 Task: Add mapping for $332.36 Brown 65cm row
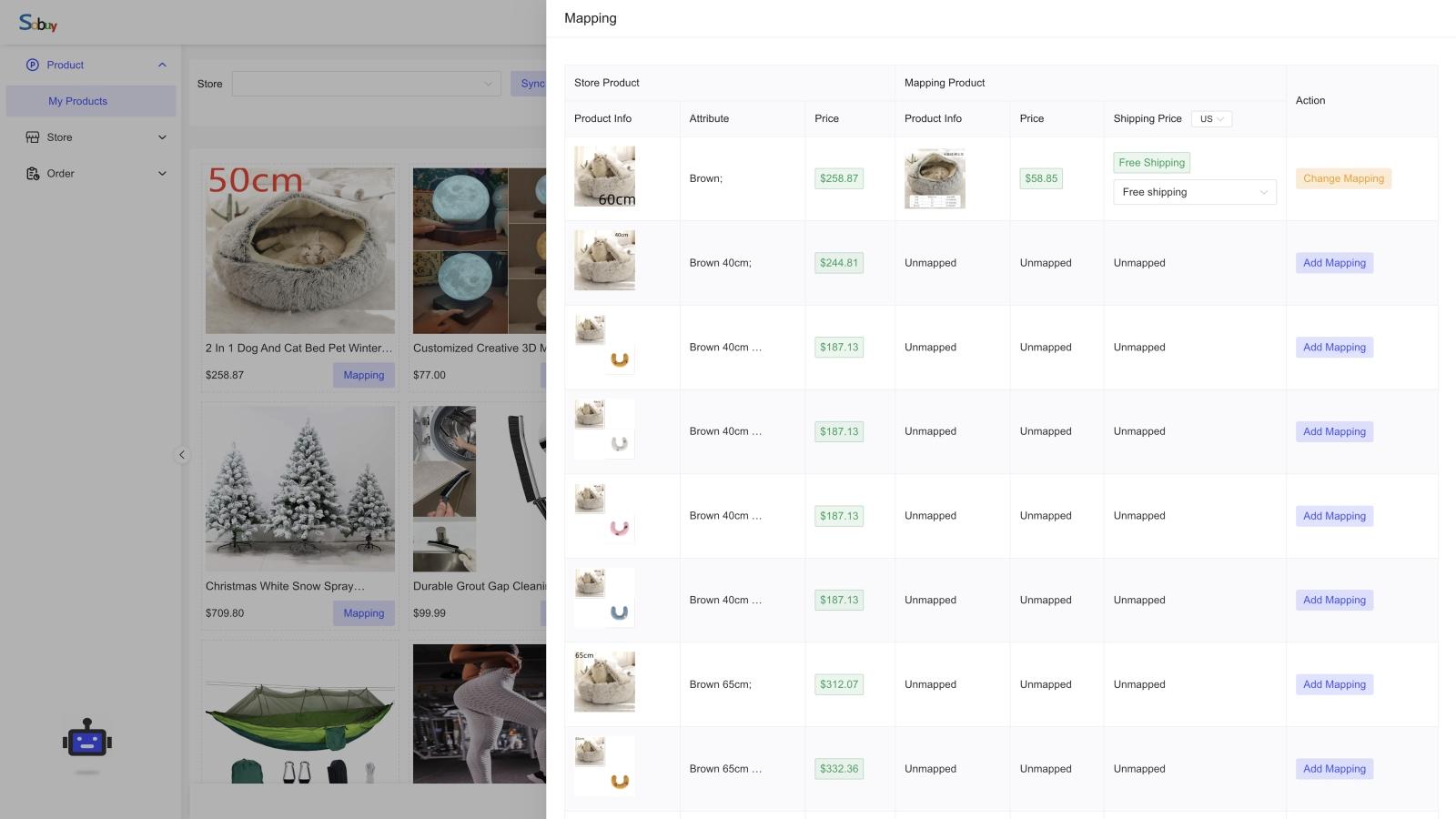pyautogui.click(x=1334, y=769)
